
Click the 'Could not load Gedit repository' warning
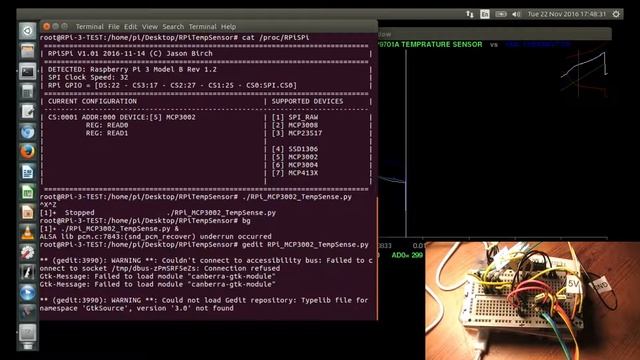pos(204,304)
